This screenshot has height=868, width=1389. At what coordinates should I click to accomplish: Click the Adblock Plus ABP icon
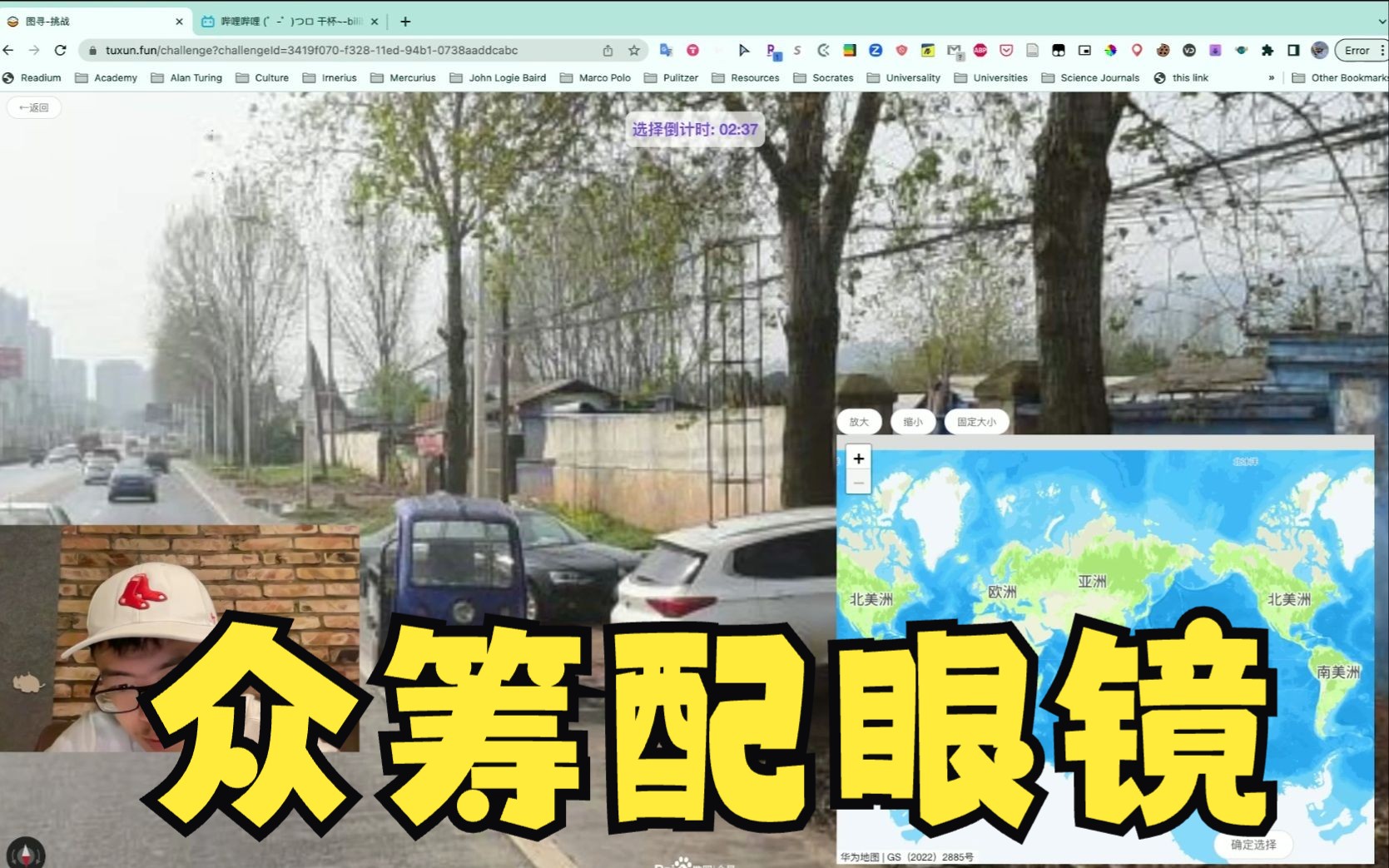point(980,51)
